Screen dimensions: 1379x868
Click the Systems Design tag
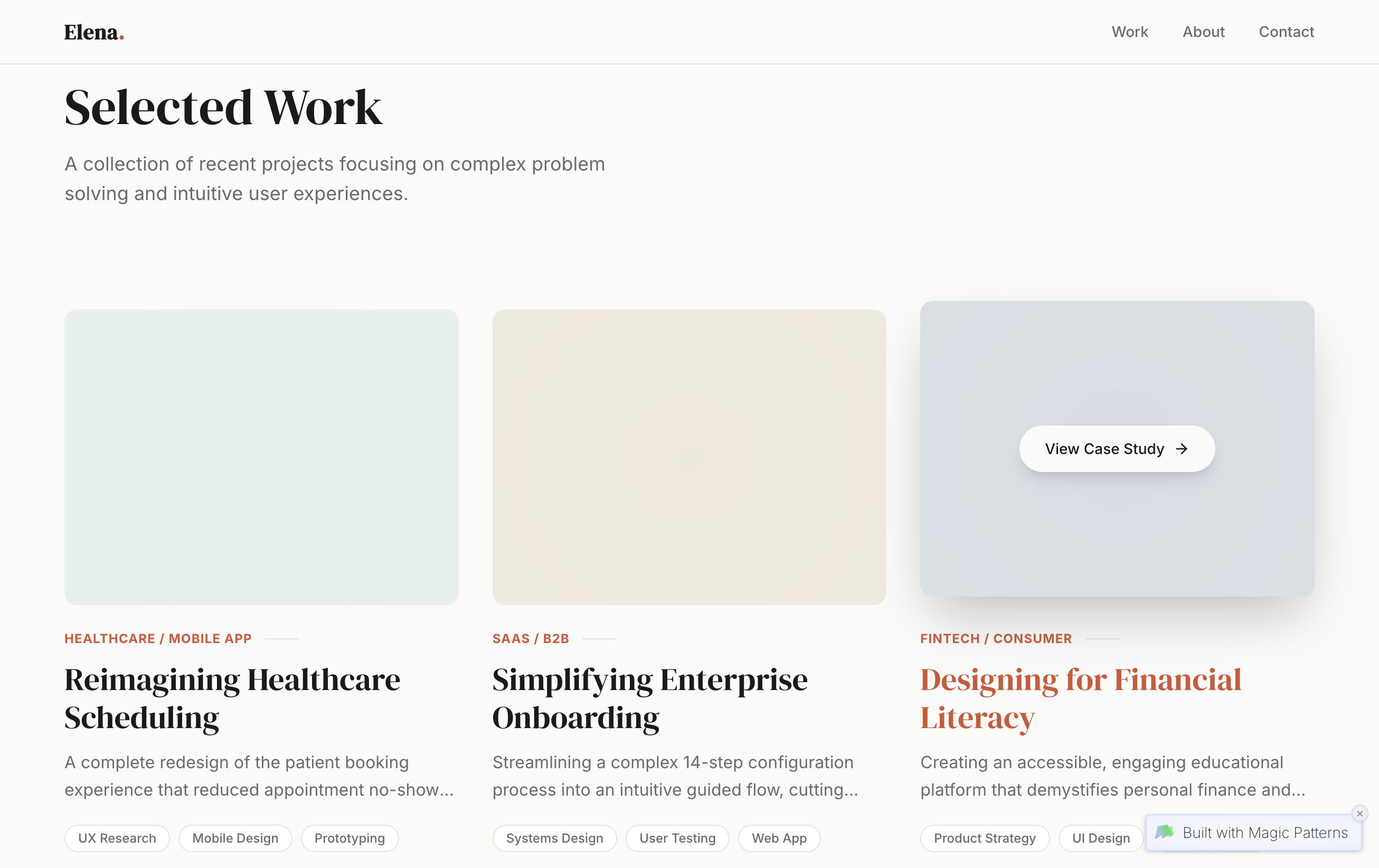pyautogui.click(x=554, y=838)
